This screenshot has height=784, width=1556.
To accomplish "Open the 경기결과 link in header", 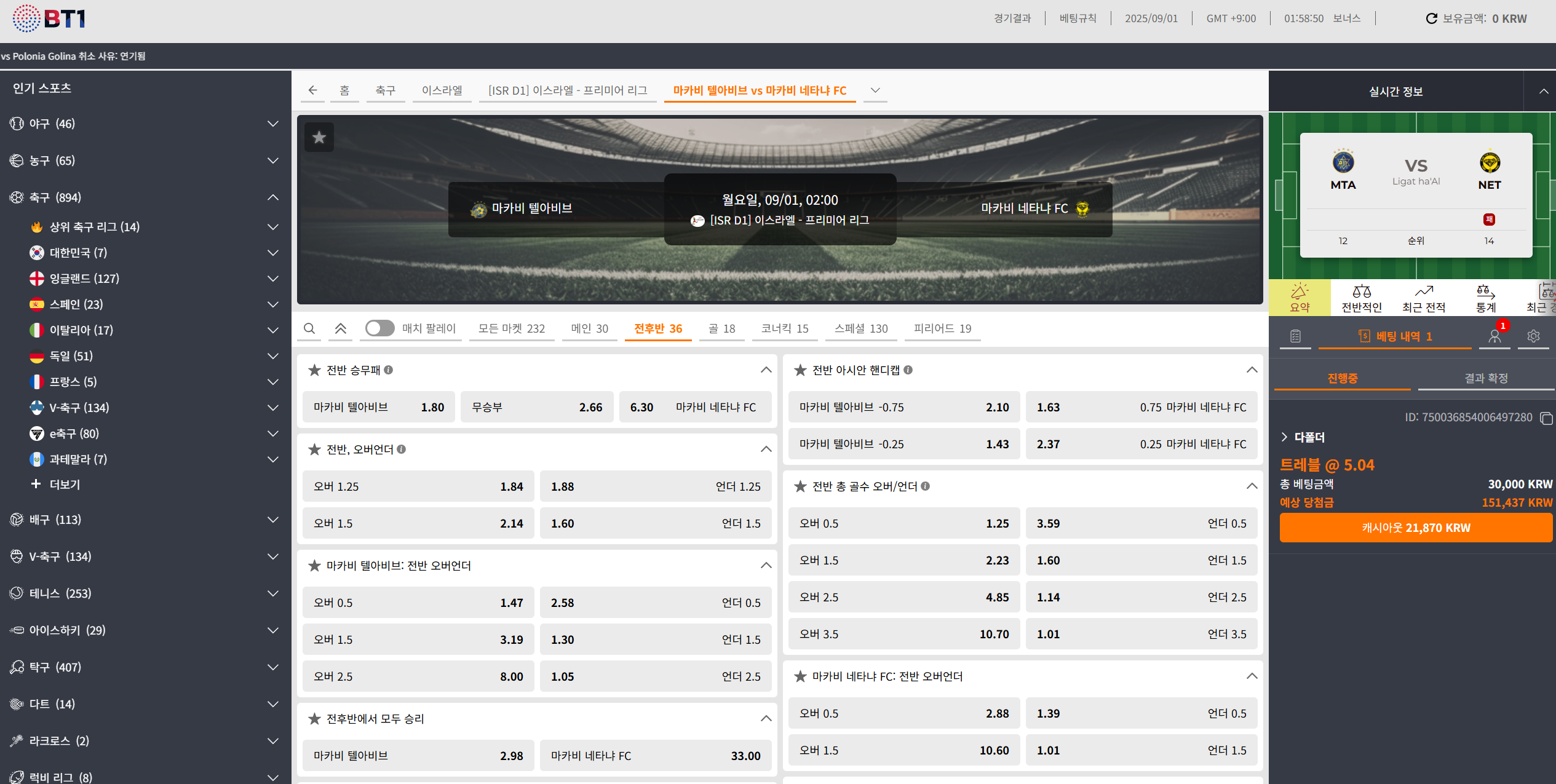I will tap(1012, 18).
